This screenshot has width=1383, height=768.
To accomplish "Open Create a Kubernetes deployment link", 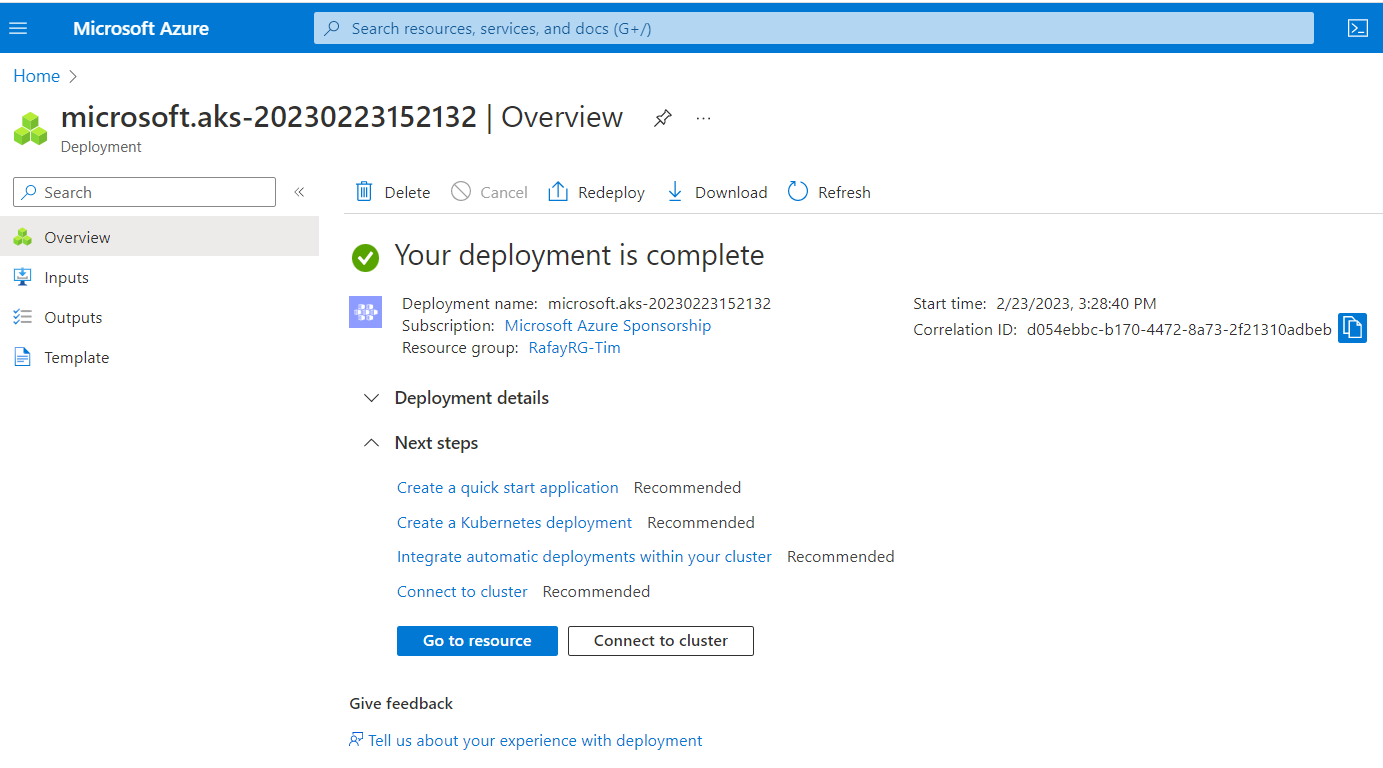I will [x=514, y=523].
